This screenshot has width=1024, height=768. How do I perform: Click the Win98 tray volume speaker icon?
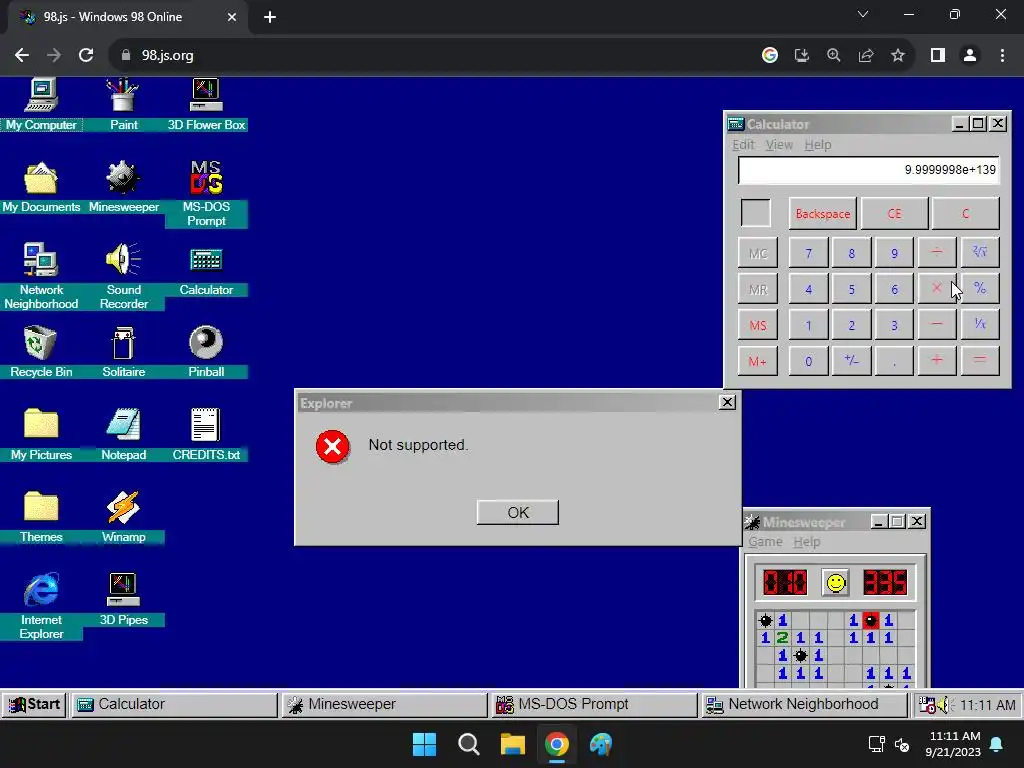[943, 705]
